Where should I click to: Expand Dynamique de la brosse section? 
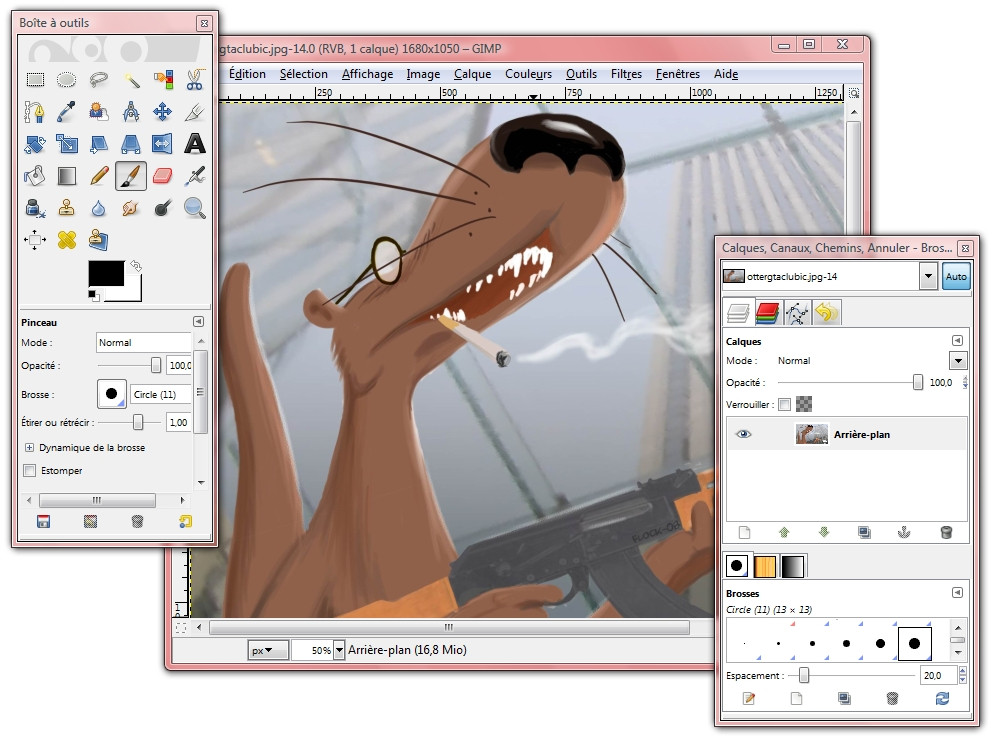[29, 448]
